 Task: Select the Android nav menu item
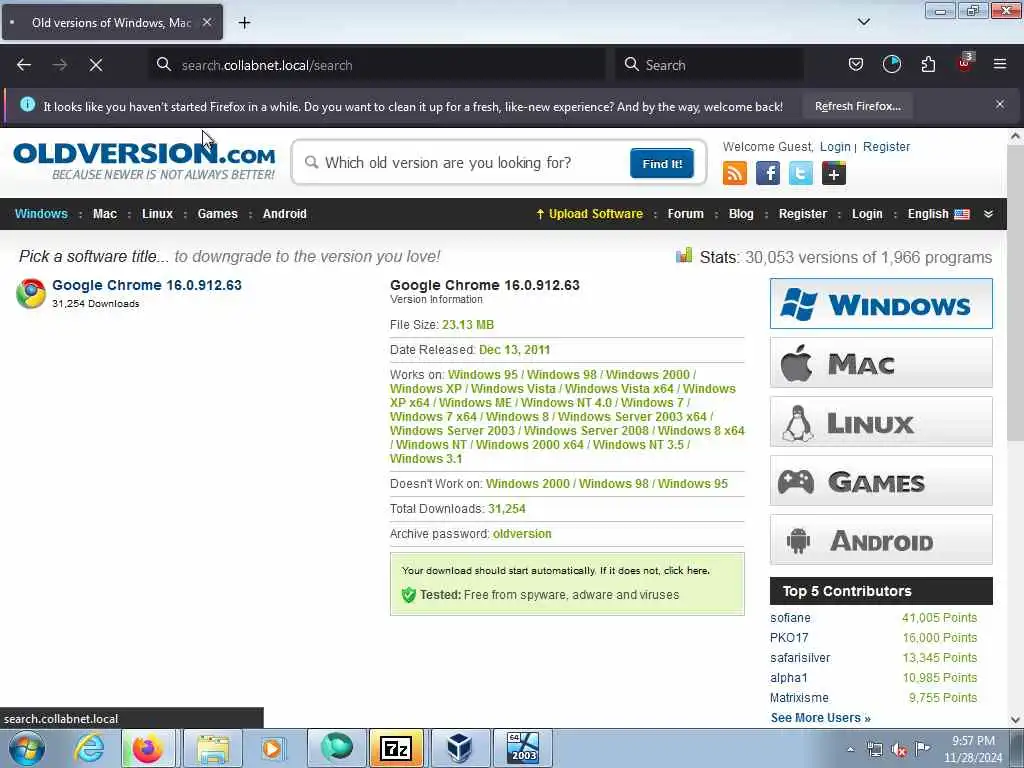pyautogui.click(x=284, y=214)
